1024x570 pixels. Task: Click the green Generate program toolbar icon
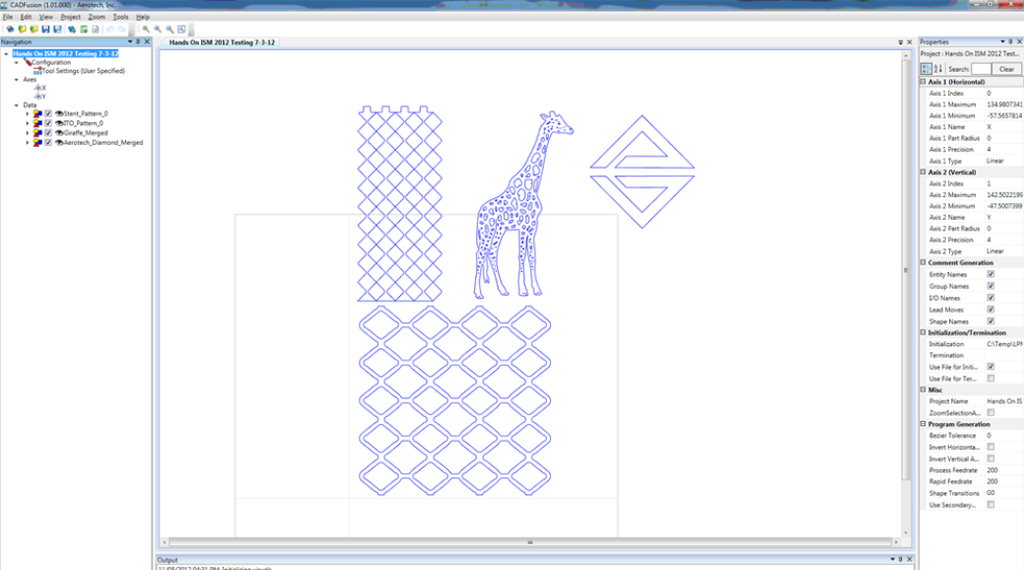click(84, 29)
